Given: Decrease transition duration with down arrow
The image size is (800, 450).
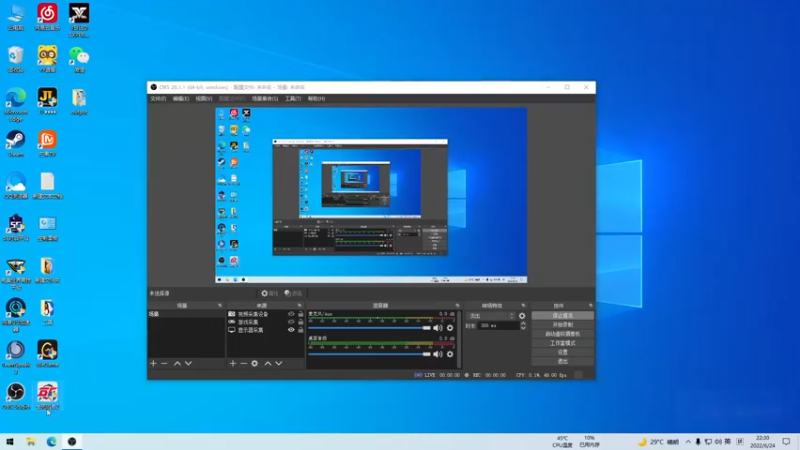Looking at the screenshot, I should click(x=523, y=328).
